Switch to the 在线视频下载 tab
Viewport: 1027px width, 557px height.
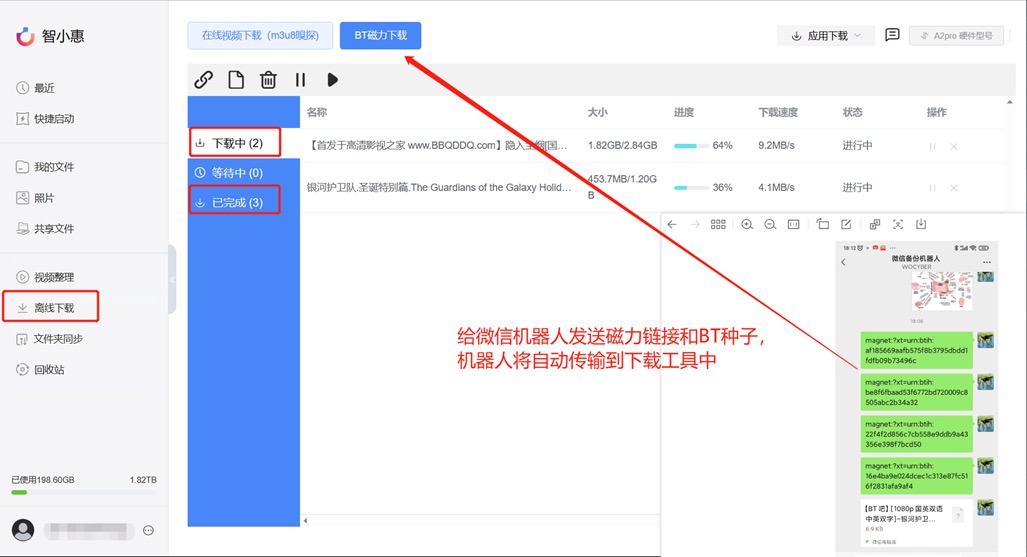(x=260, y=35)
